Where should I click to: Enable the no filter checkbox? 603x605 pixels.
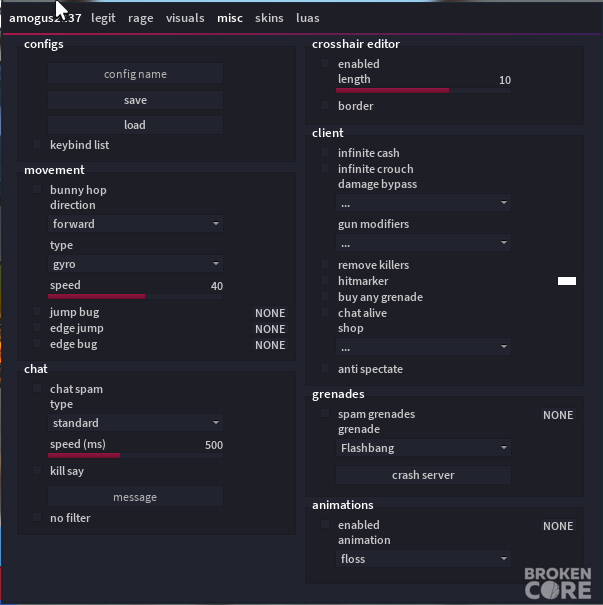tap(37, 517)
